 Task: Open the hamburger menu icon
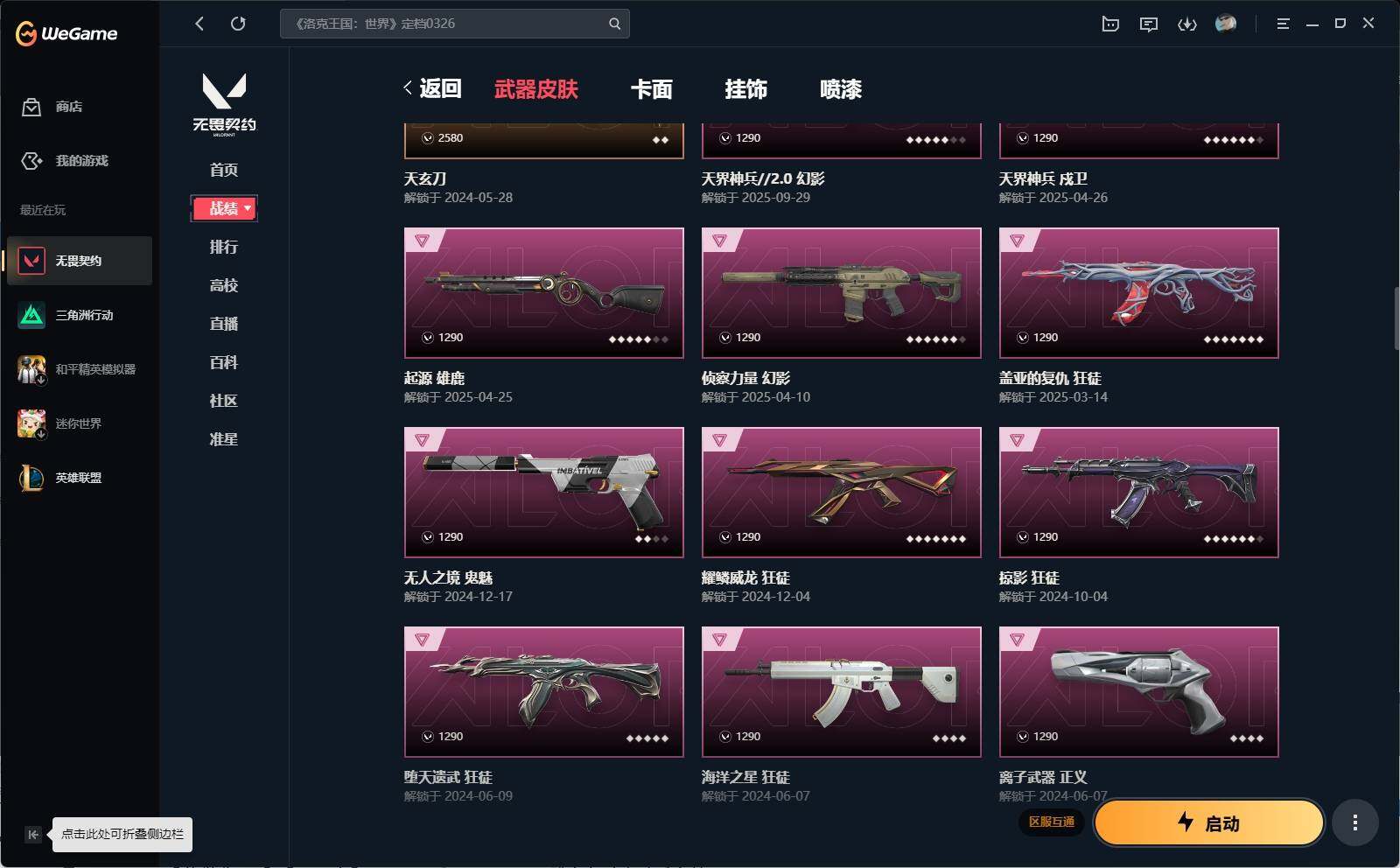[x=1283, y=24]
